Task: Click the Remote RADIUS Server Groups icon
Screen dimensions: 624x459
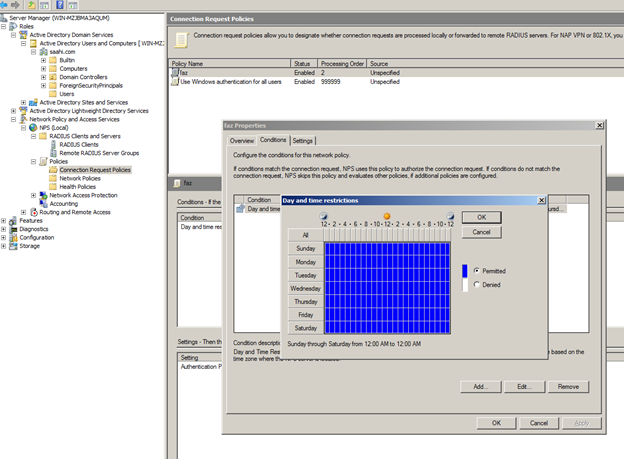Action: tap(53, 152)
